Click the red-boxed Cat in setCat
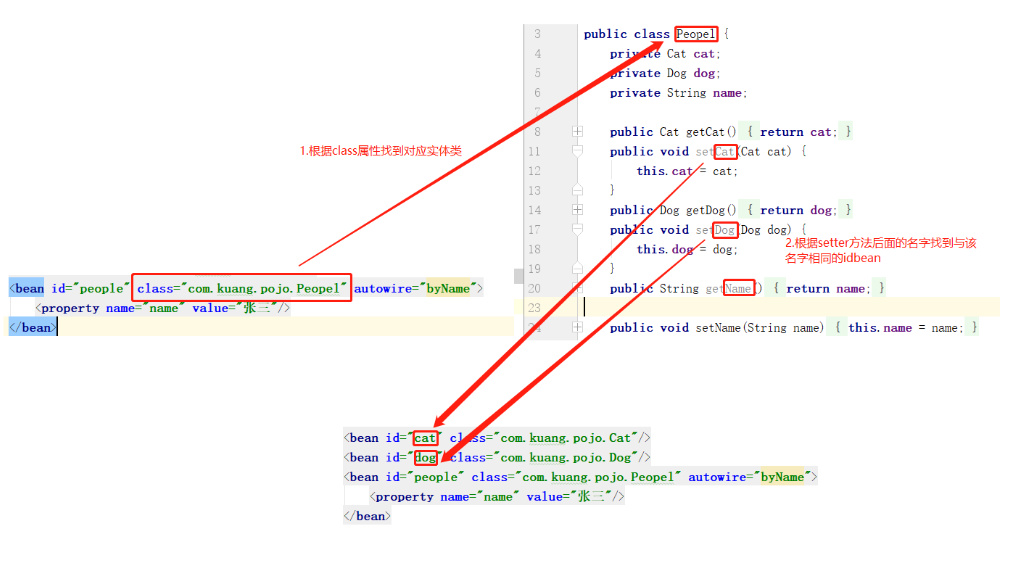 coord(725,152)
